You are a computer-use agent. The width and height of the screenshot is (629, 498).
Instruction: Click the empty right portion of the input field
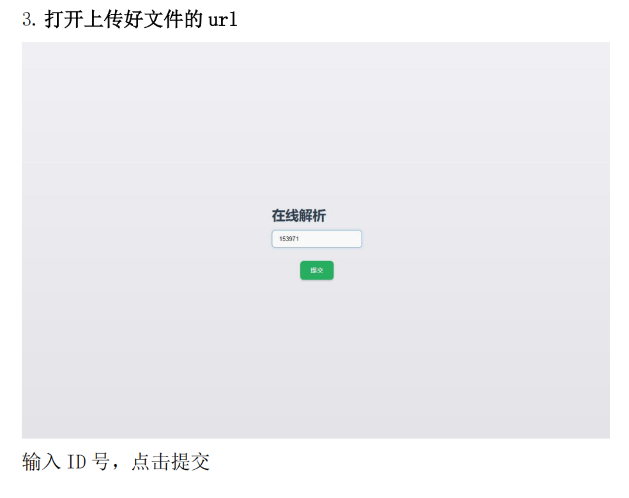point(333,239)
